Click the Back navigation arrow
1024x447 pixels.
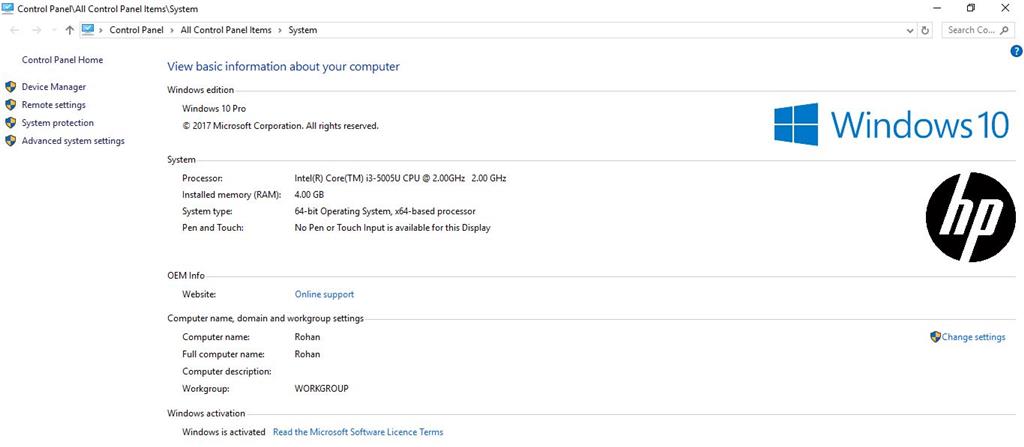15,30
